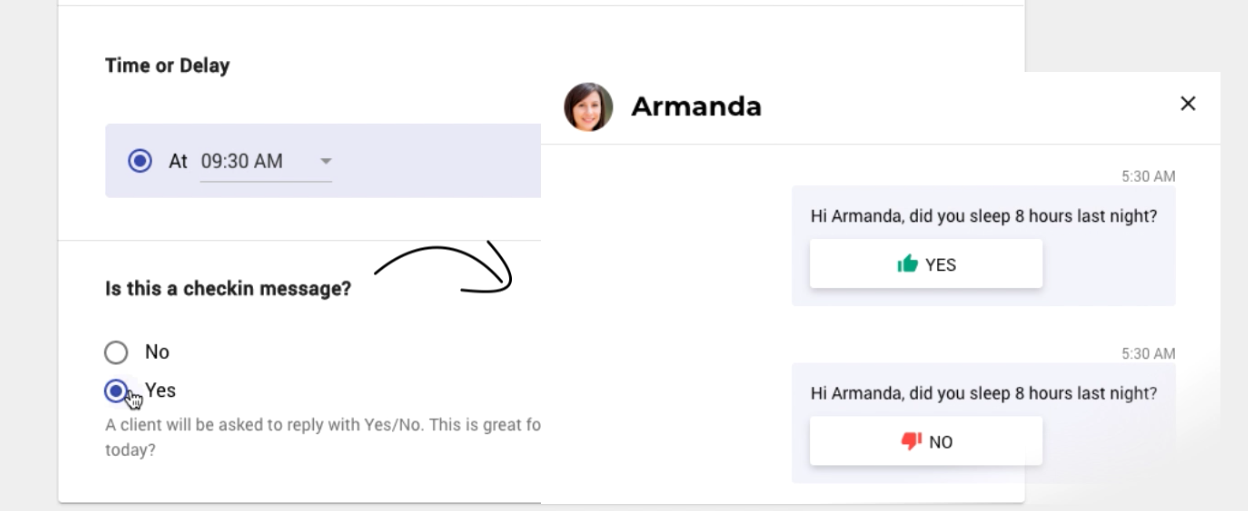
Task: Click the 'A client will be asked' helper text
Action: click(x=323, y=425)
